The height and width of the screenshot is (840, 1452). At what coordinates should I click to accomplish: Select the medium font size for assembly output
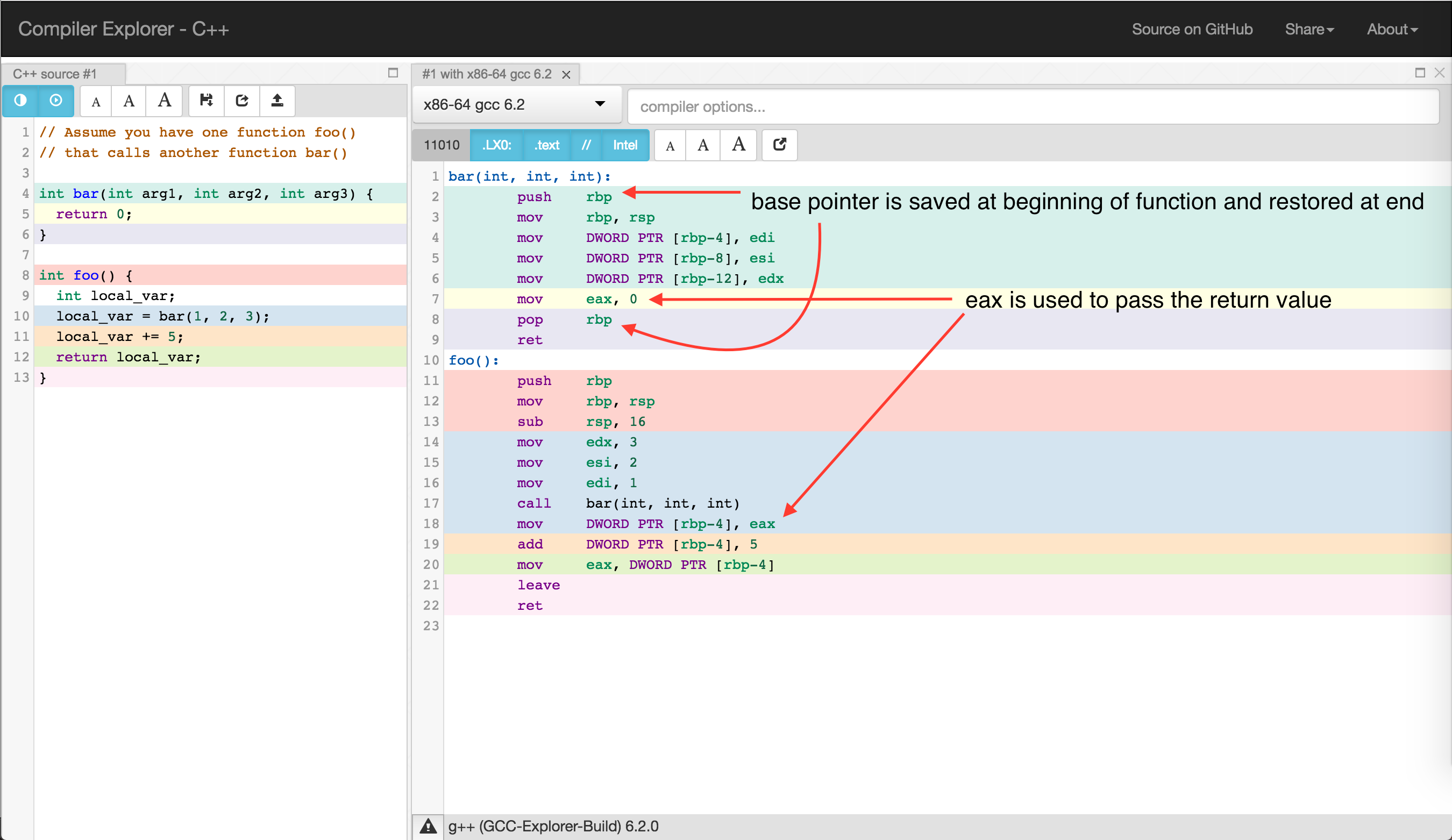coord(702,145)
